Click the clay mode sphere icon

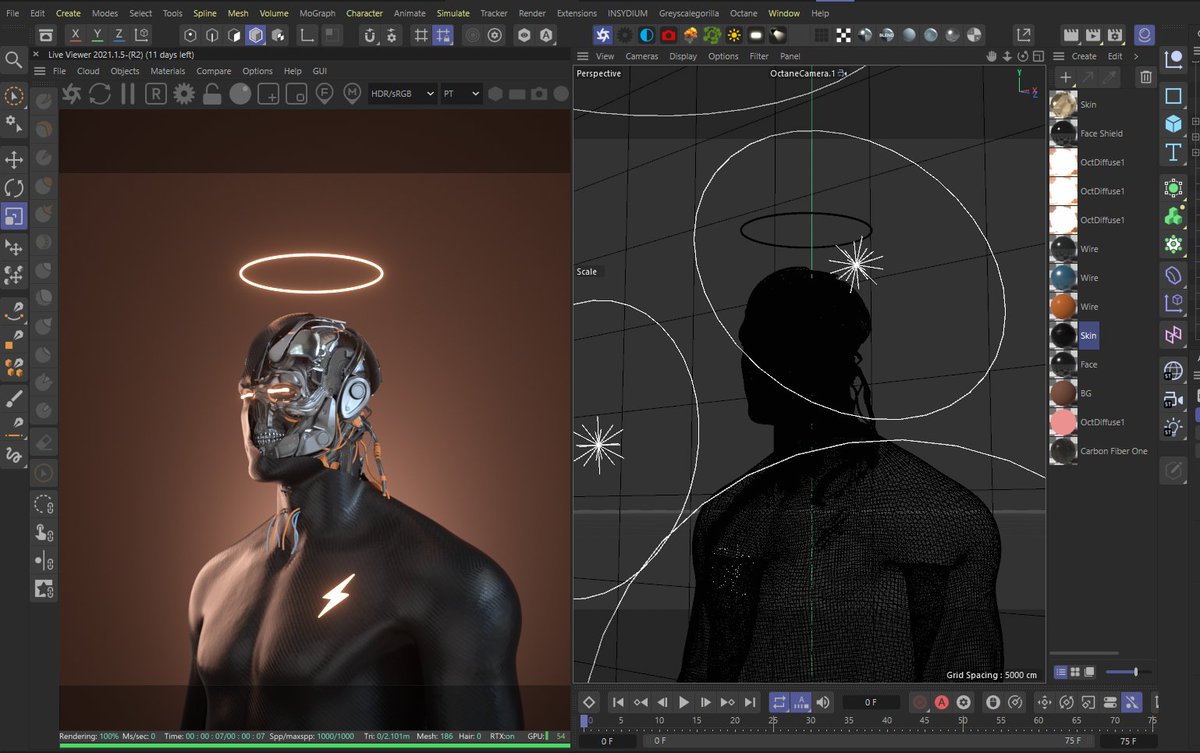(240, 94)
